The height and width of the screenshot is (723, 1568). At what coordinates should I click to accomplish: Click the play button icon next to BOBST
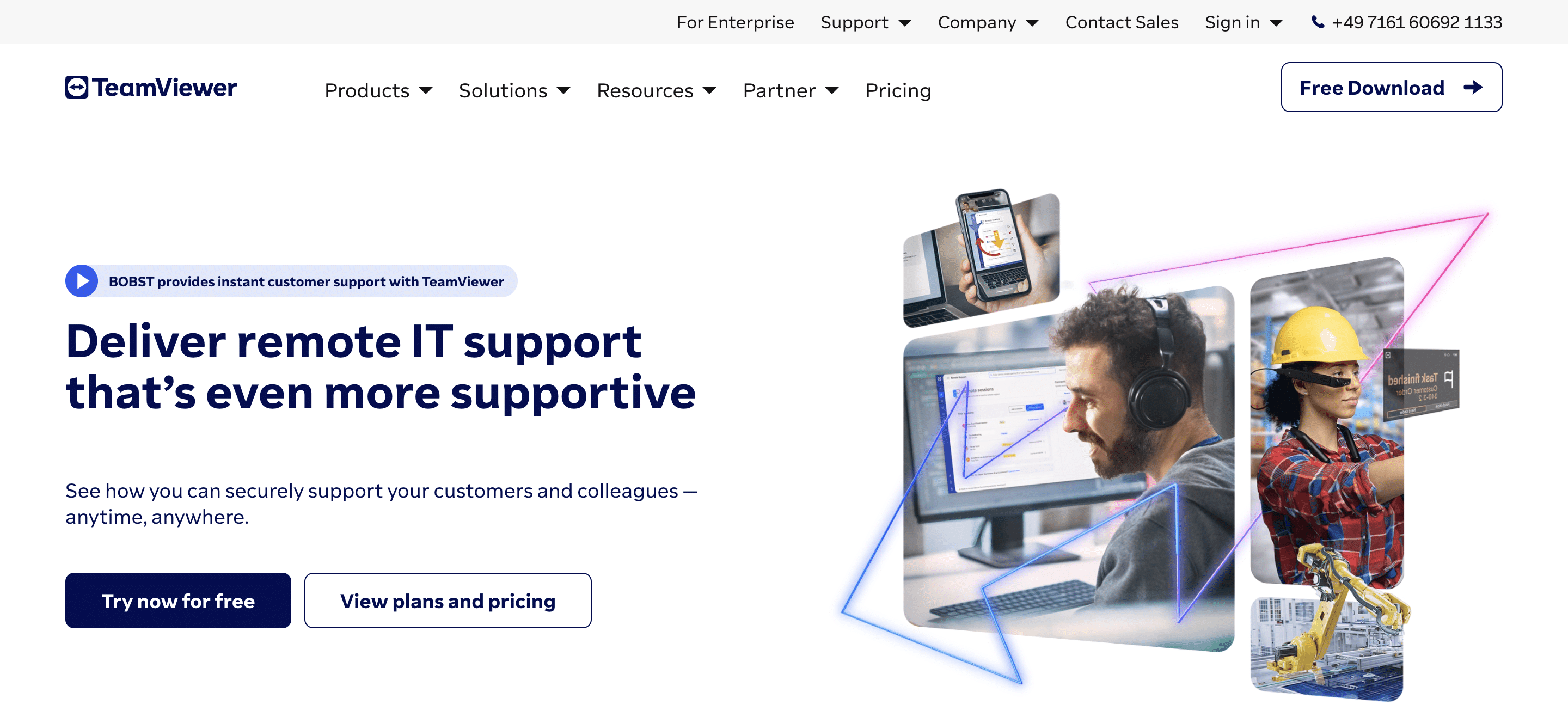[82, 281]
